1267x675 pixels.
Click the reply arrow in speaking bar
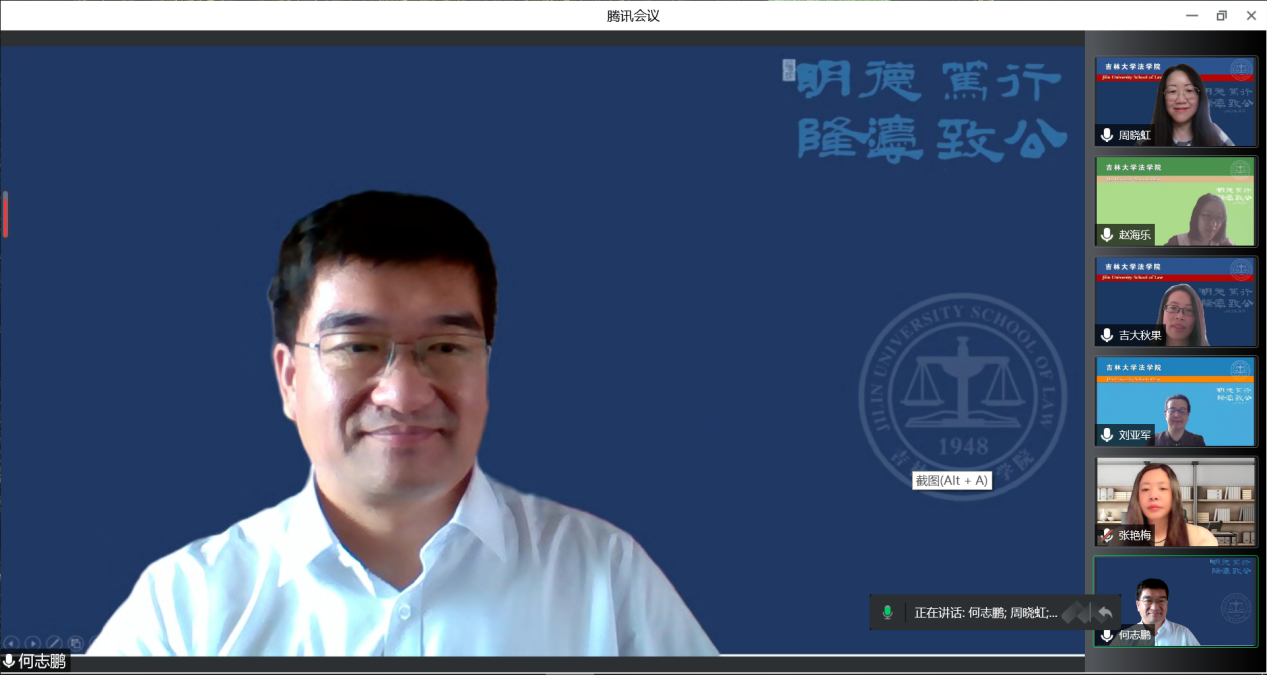click(x=1104, y=612)
